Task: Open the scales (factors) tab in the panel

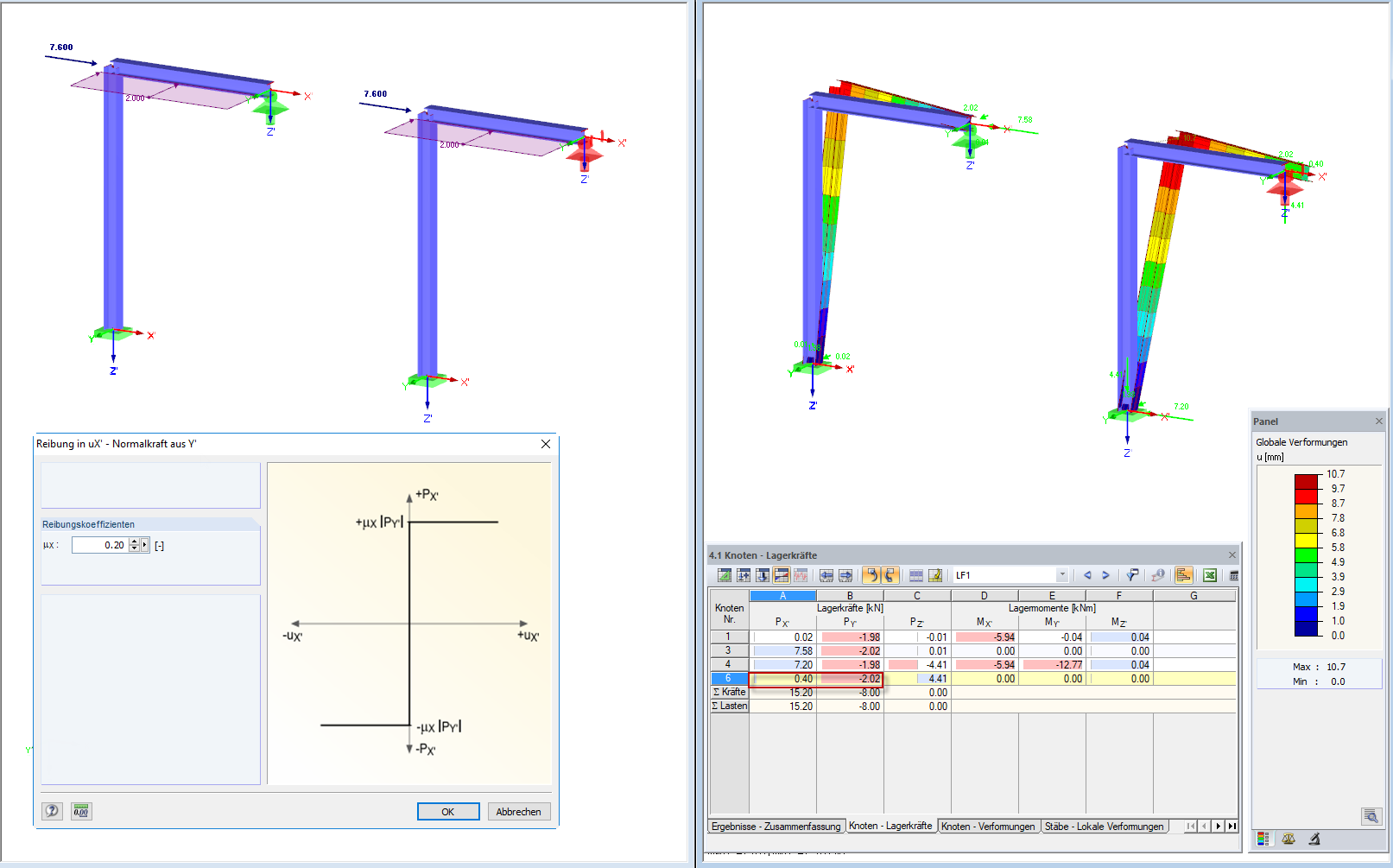Action: click(1289, 839)
